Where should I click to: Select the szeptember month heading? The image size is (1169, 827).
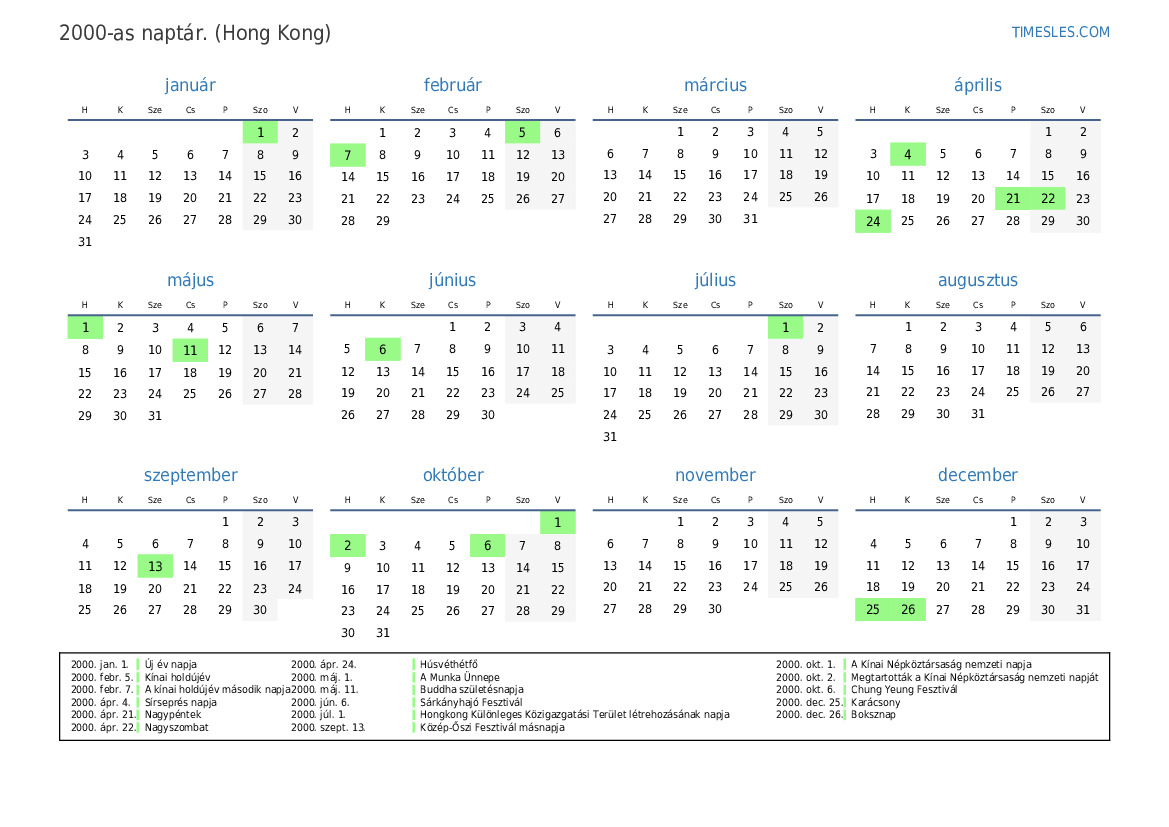click(190, 476)
